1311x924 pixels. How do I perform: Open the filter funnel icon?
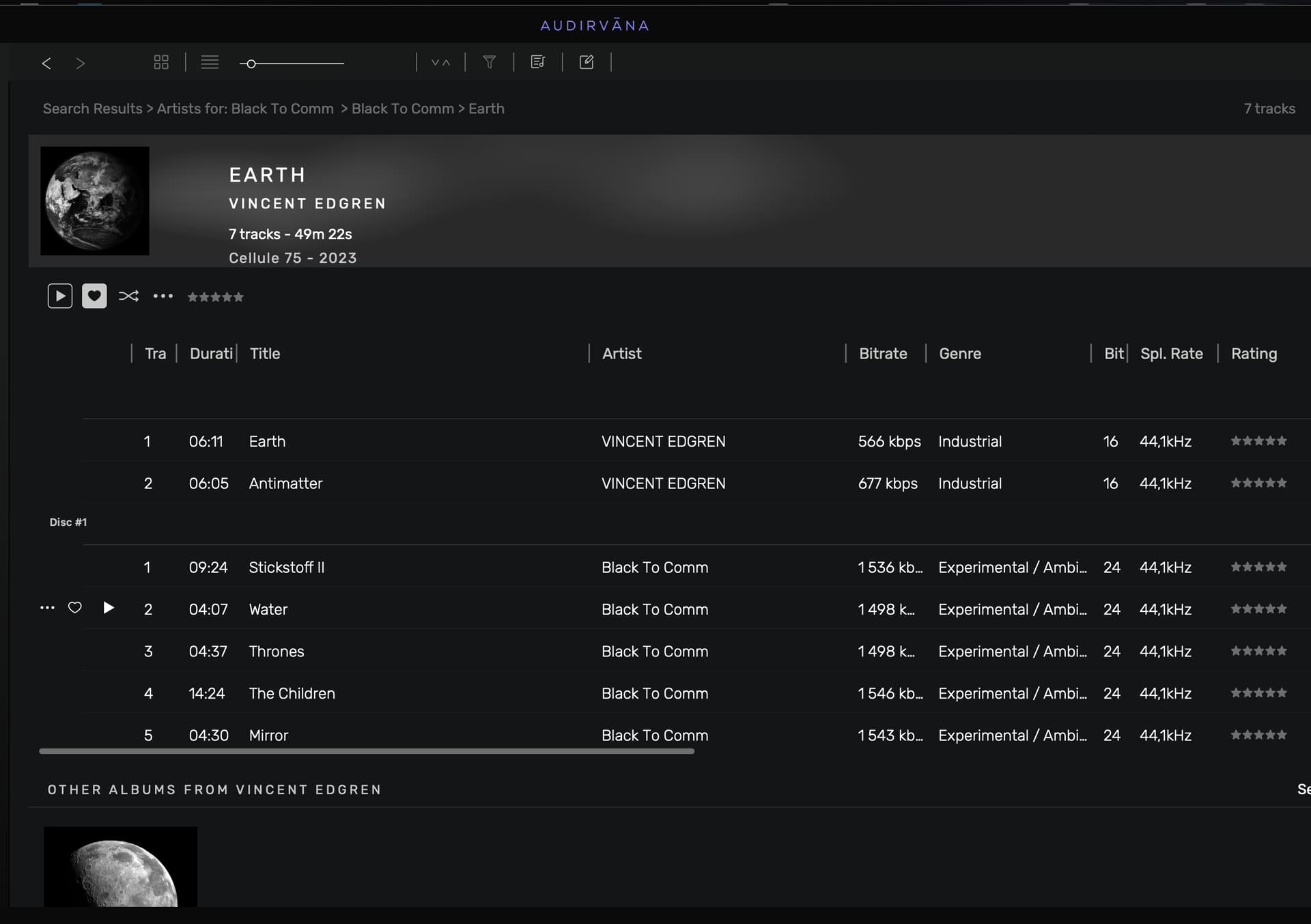(x=490, y=62)
